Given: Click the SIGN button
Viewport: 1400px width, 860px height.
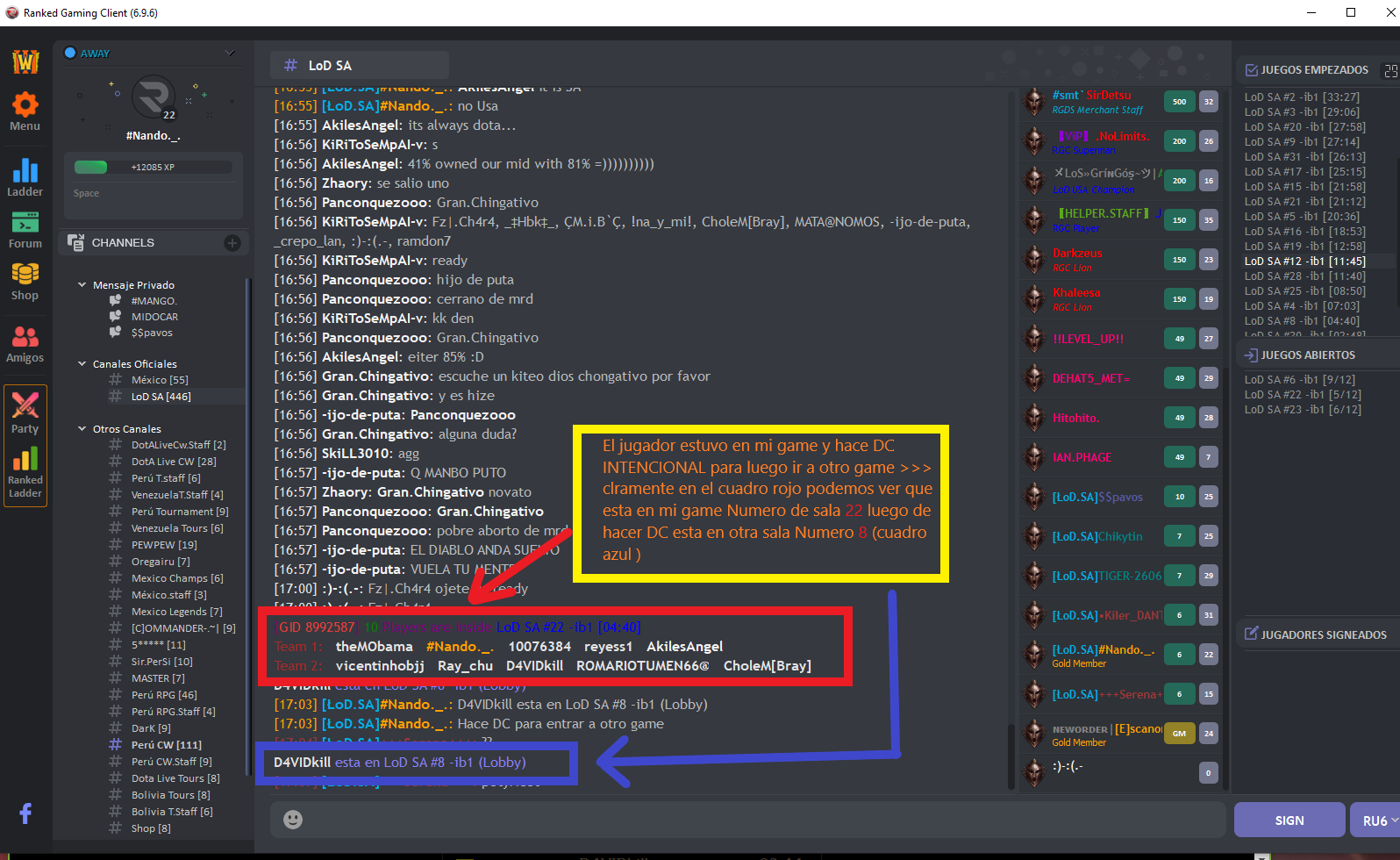Looking at the screenshot, I should point(1289,821).
